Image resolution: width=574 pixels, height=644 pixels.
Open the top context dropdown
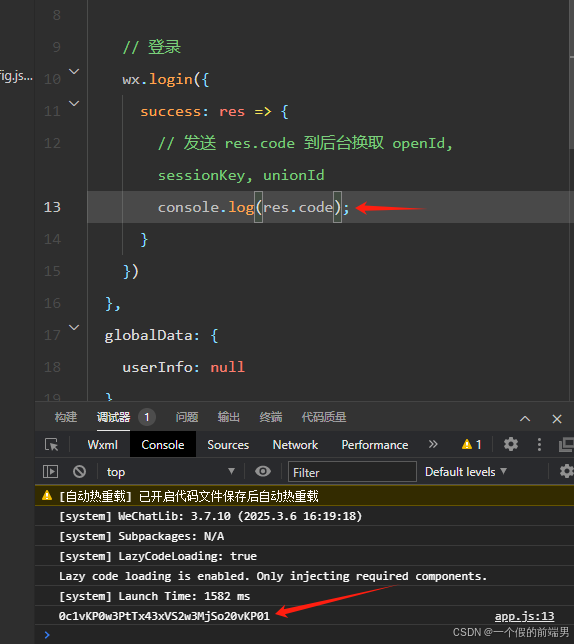coord(170,472)
